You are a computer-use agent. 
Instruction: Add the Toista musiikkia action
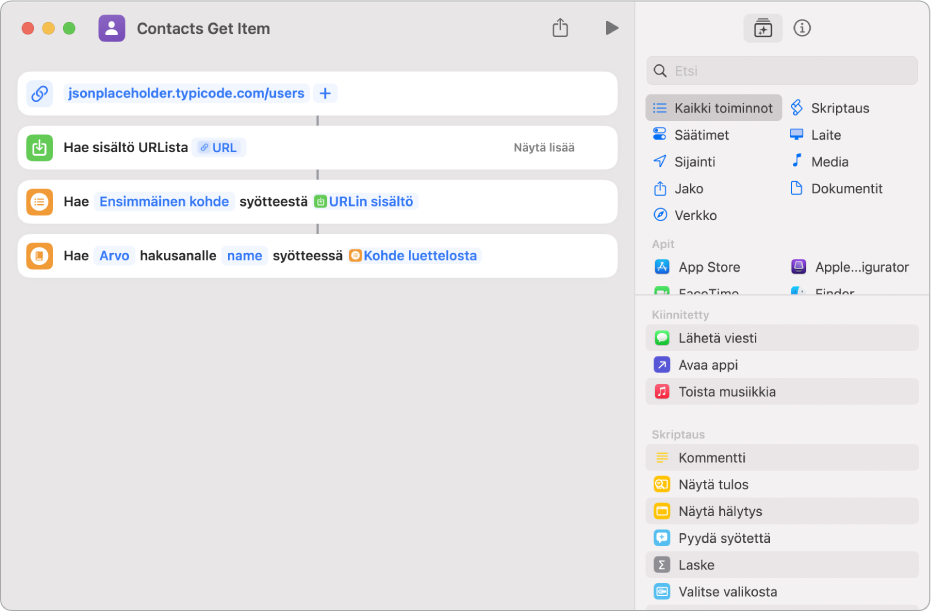click(x=782, y=392)
